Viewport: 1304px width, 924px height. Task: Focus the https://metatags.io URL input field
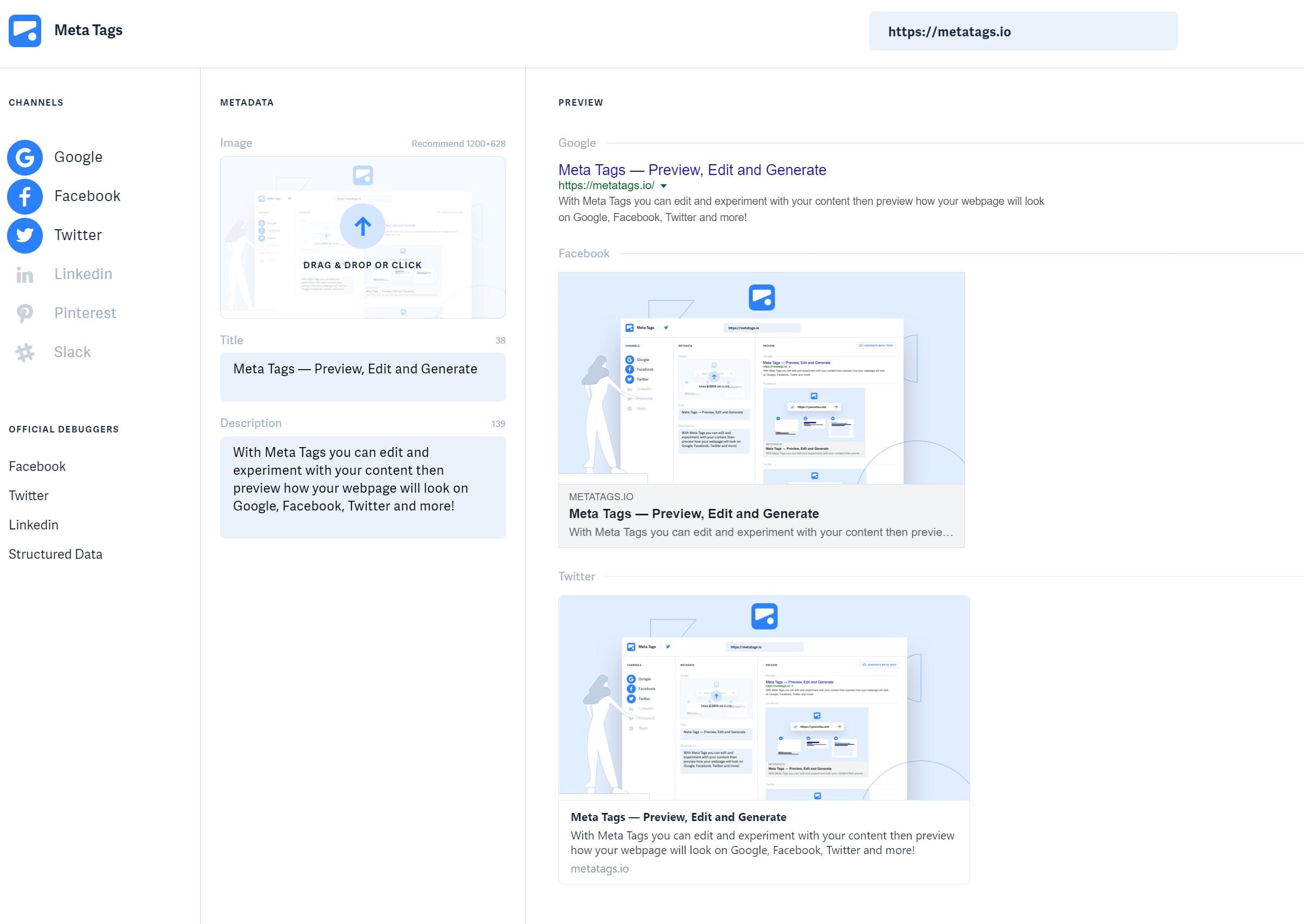[1023, 31]
